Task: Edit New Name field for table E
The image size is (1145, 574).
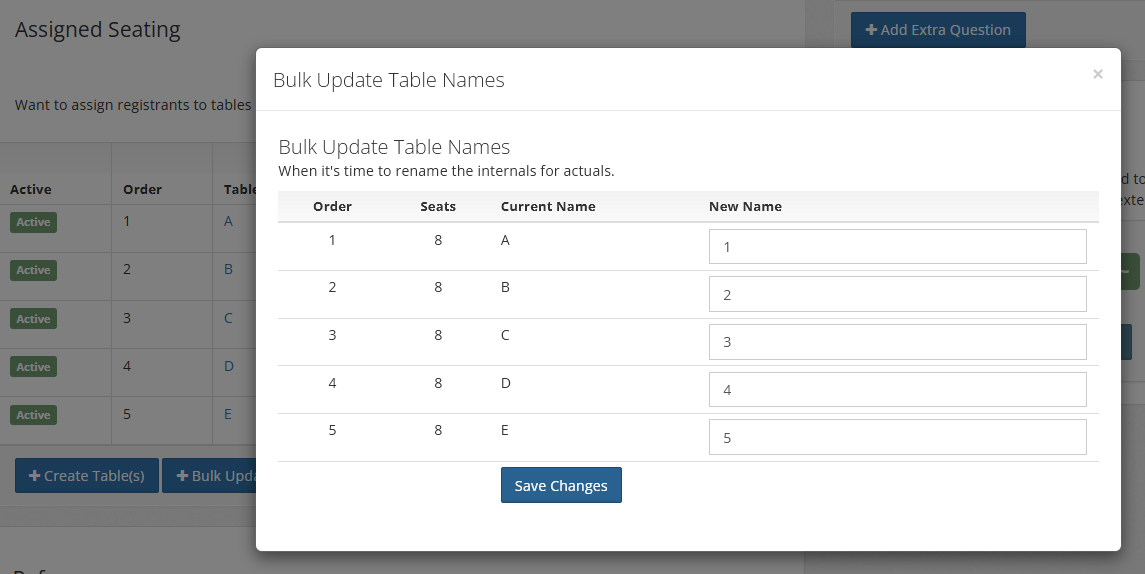Action: 897,437
